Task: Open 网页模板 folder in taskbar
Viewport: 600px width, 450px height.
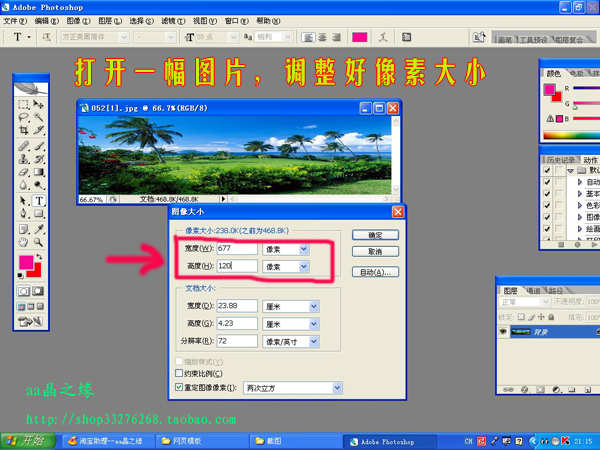Action: [202, 441]
